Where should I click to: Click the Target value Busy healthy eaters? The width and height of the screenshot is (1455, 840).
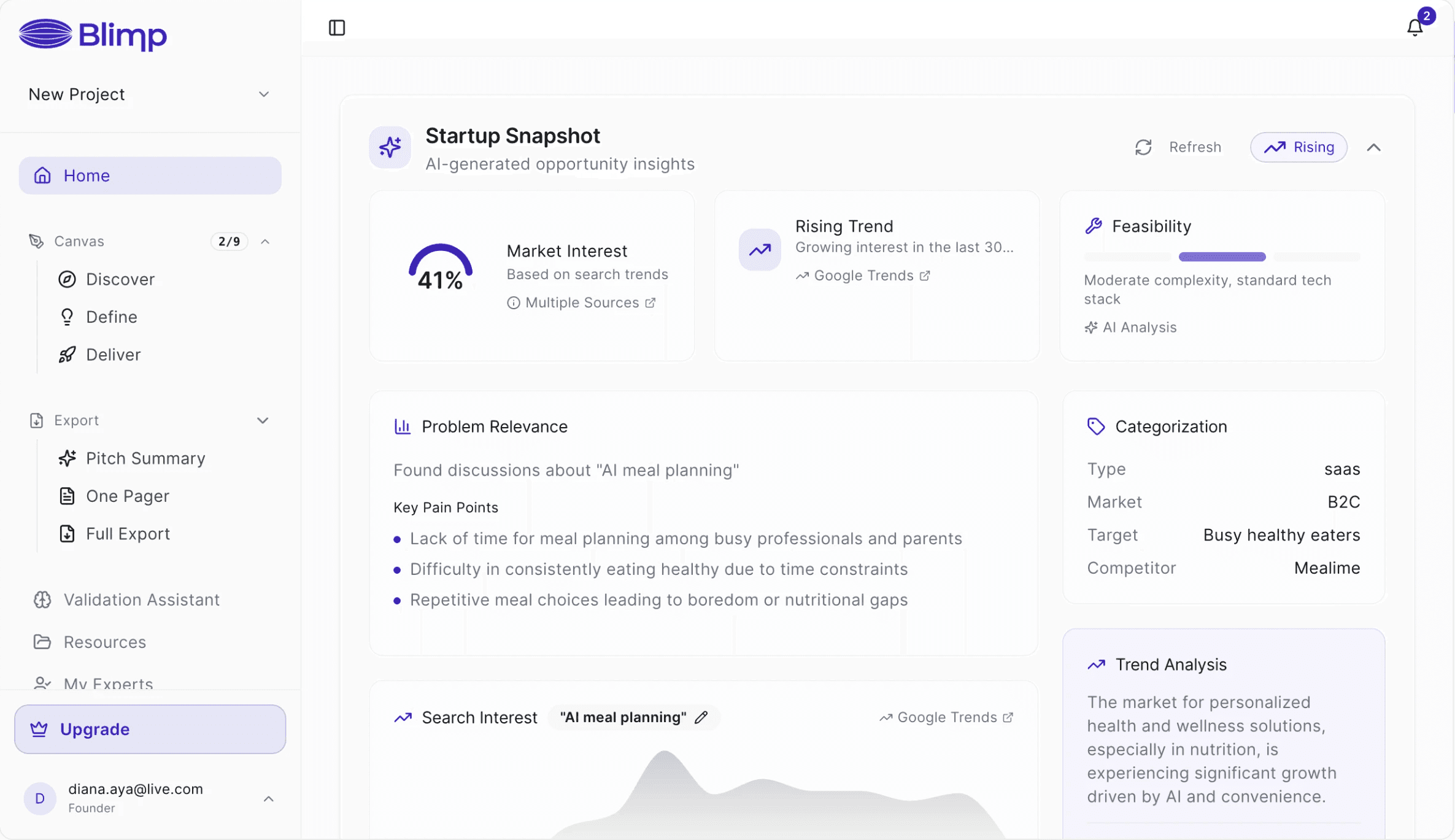(1281, 535)
